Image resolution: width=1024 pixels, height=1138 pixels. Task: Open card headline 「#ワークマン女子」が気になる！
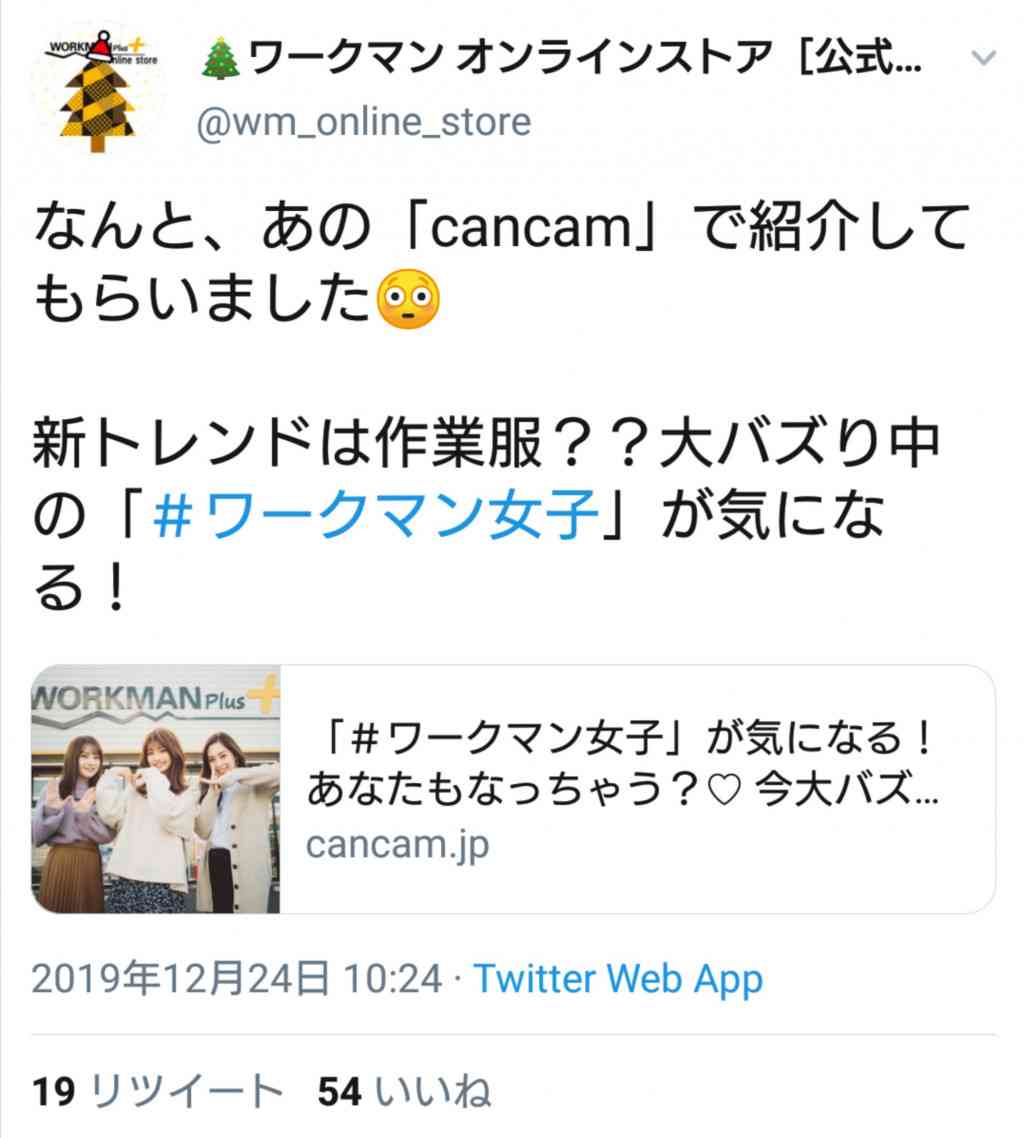click(x=627, y=738)
